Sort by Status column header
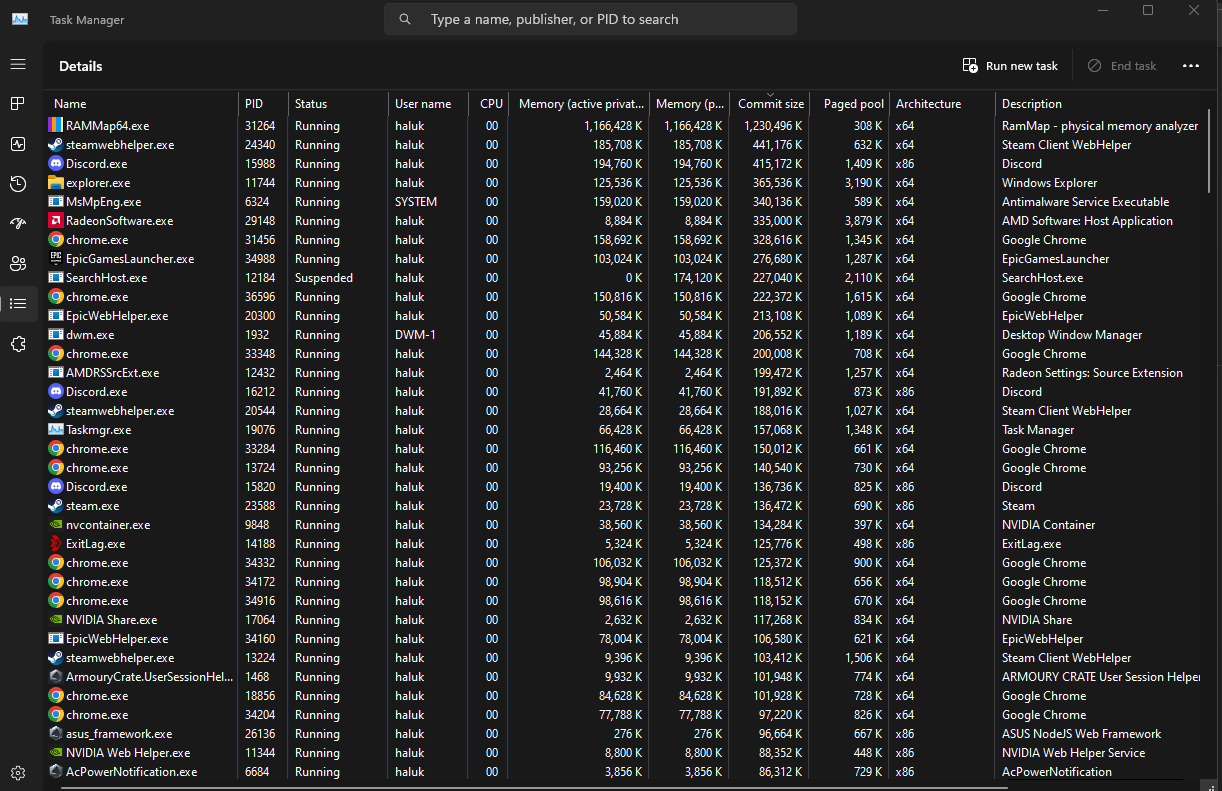1222x791 pixels. pyautogui.click(x=338, y=104)
